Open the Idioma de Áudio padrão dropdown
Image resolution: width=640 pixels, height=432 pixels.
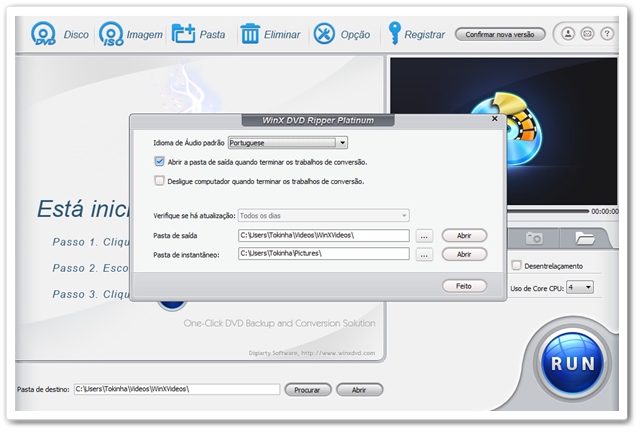288,143
